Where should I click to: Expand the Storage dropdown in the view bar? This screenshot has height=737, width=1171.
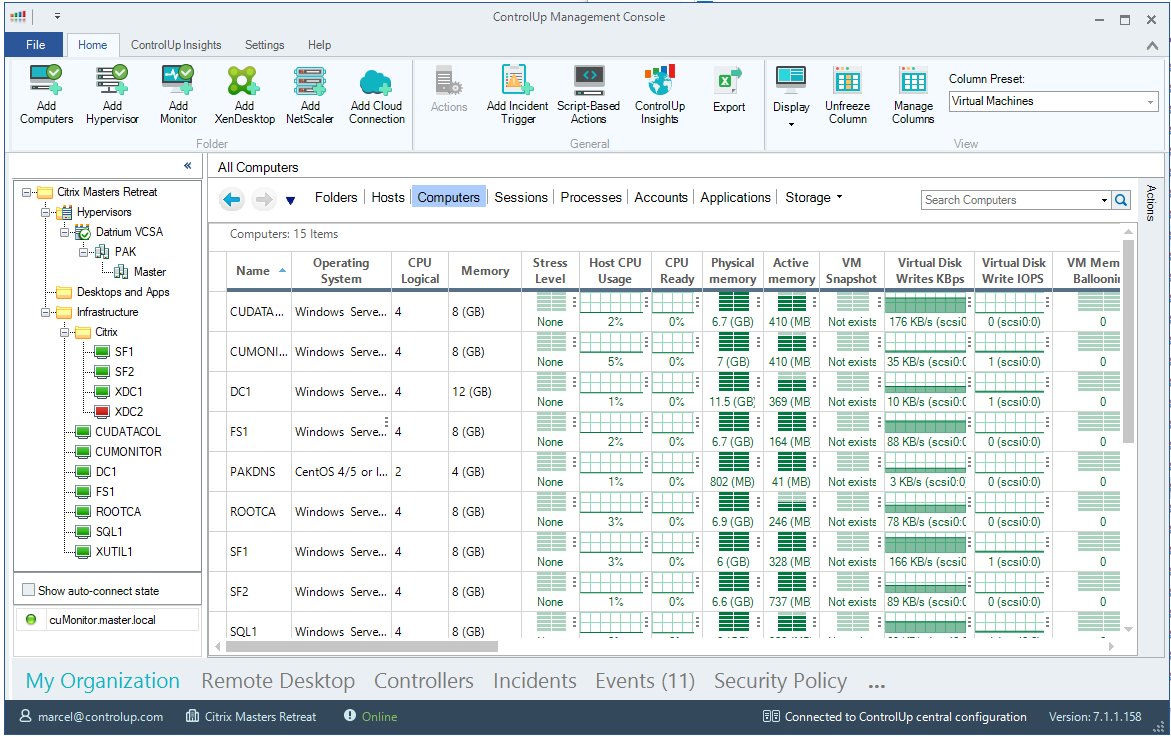(838, 197)
